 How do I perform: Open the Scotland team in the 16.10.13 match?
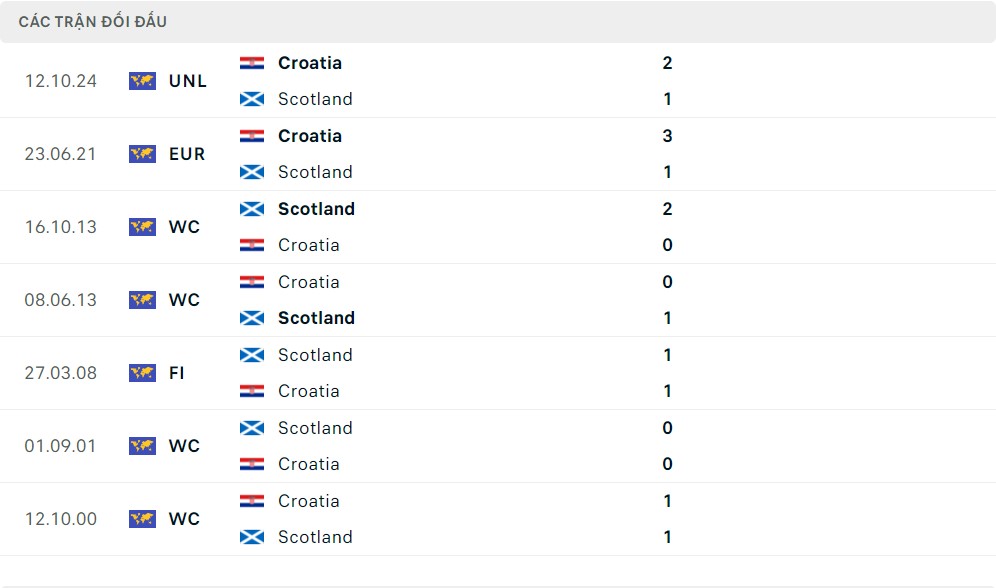316,209
